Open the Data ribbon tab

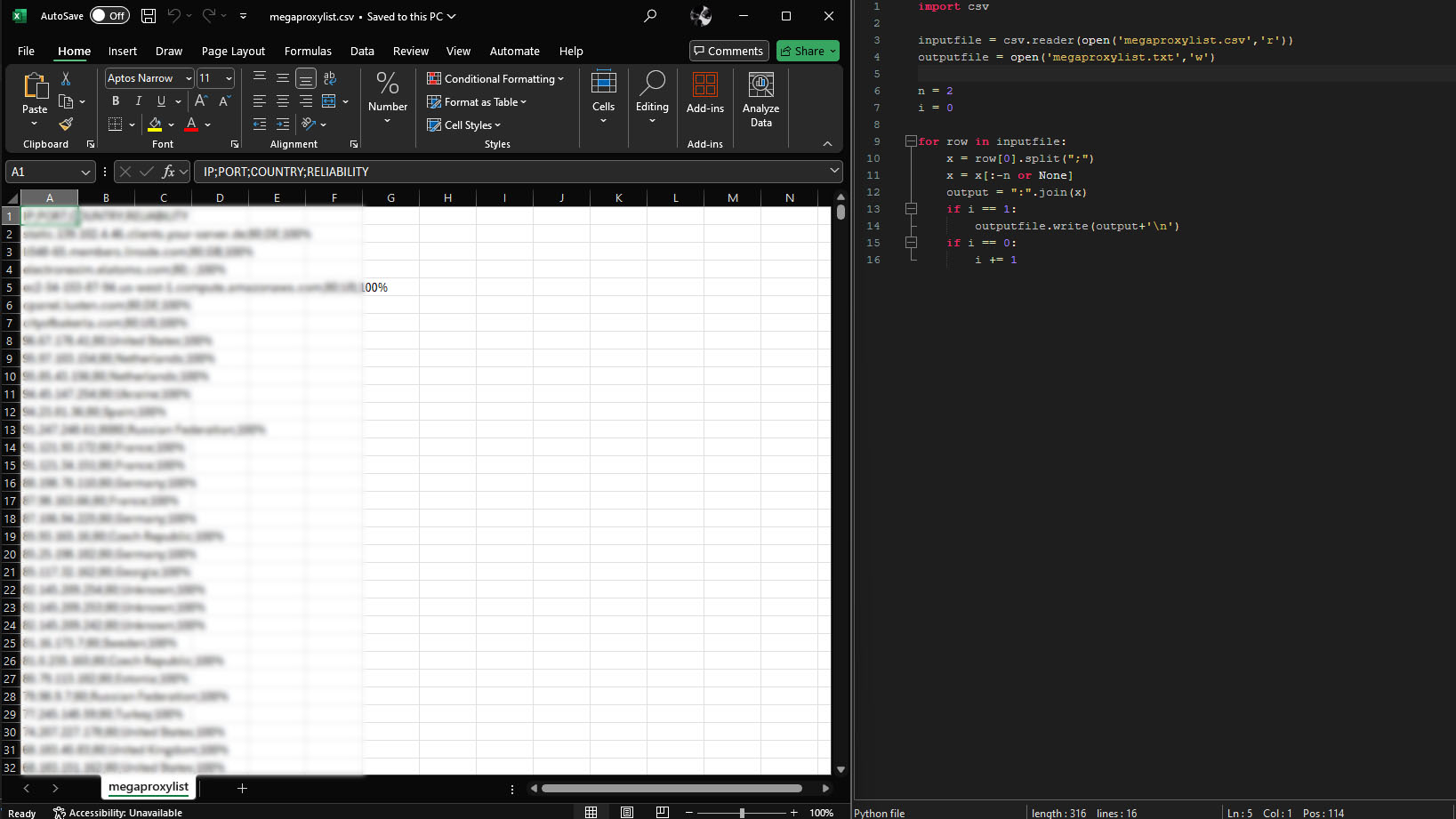click(x=362, y=51)
